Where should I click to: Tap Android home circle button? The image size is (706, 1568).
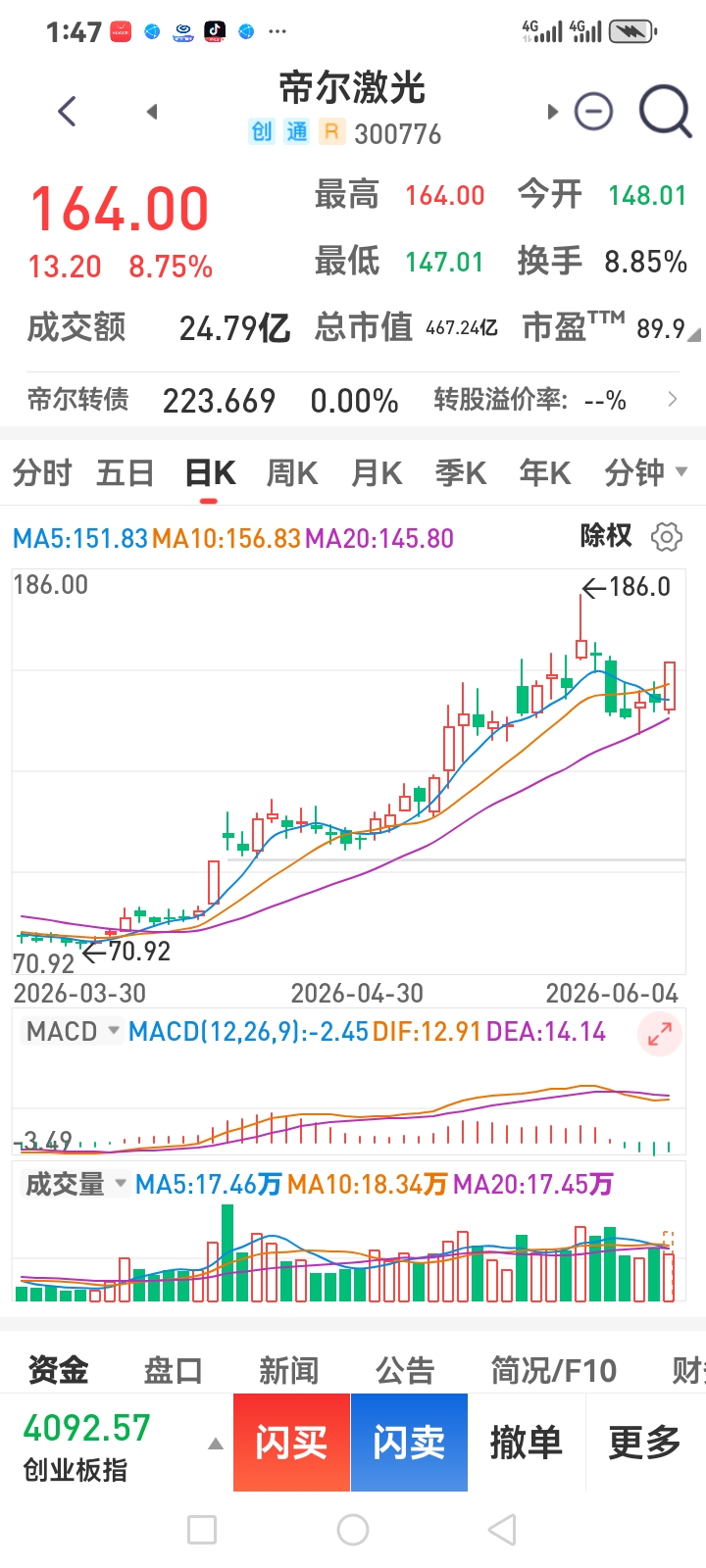(353, 1530)
